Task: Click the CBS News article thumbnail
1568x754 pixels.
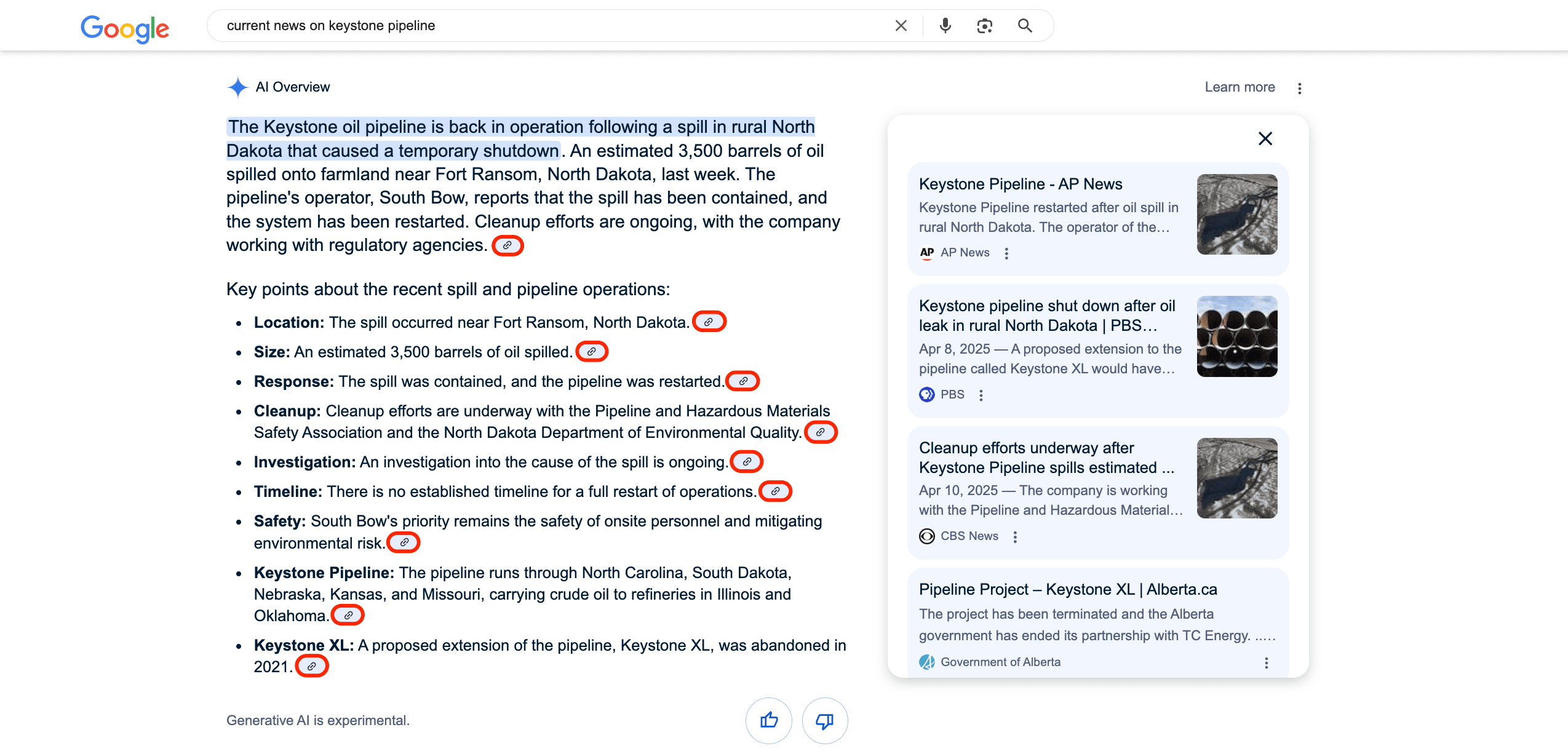Action: pyautogui.click(x=1236, y=478)
